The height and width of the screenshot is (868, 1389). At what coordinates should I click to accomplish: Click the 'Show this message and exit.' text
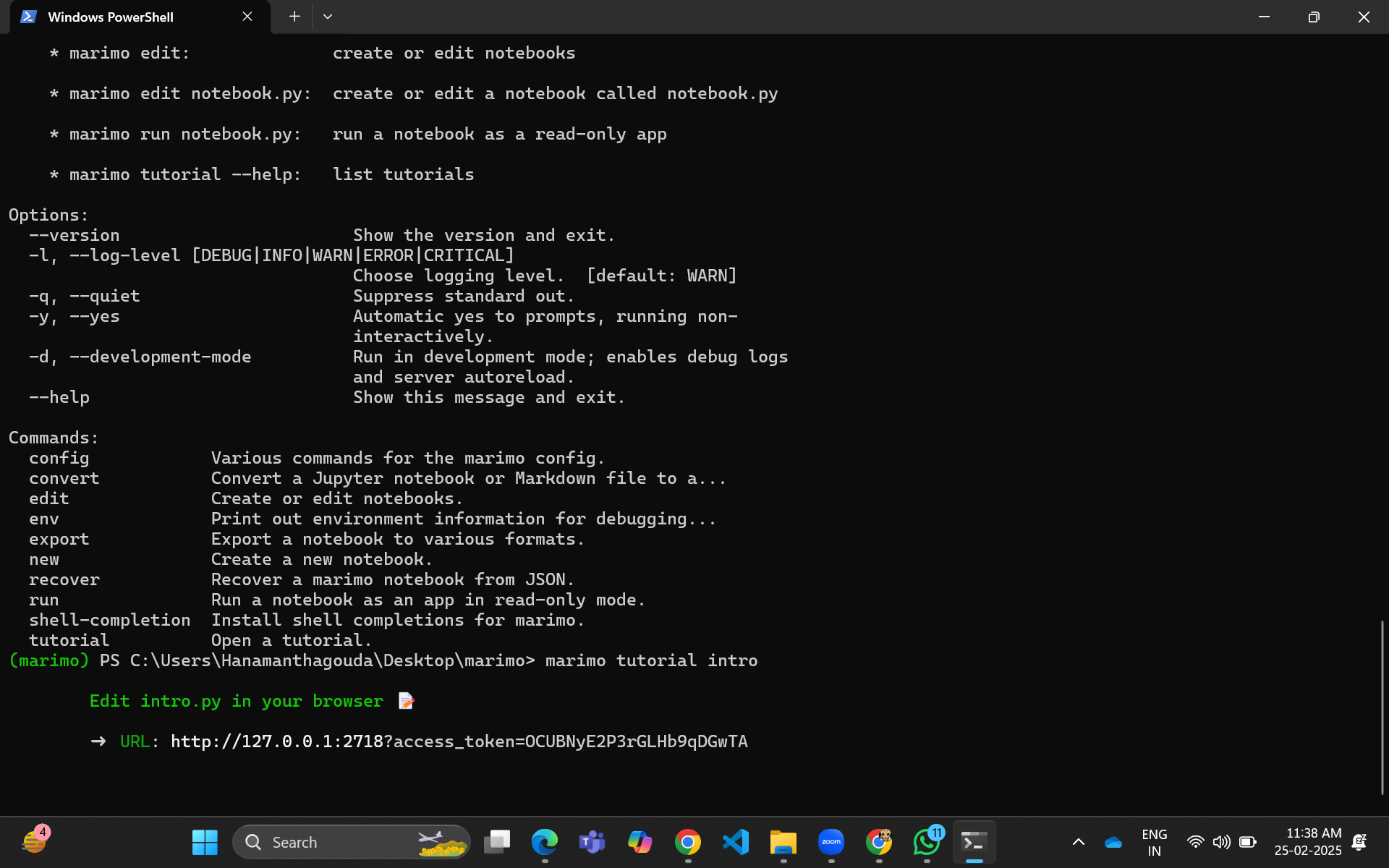[x=489, y=397]
